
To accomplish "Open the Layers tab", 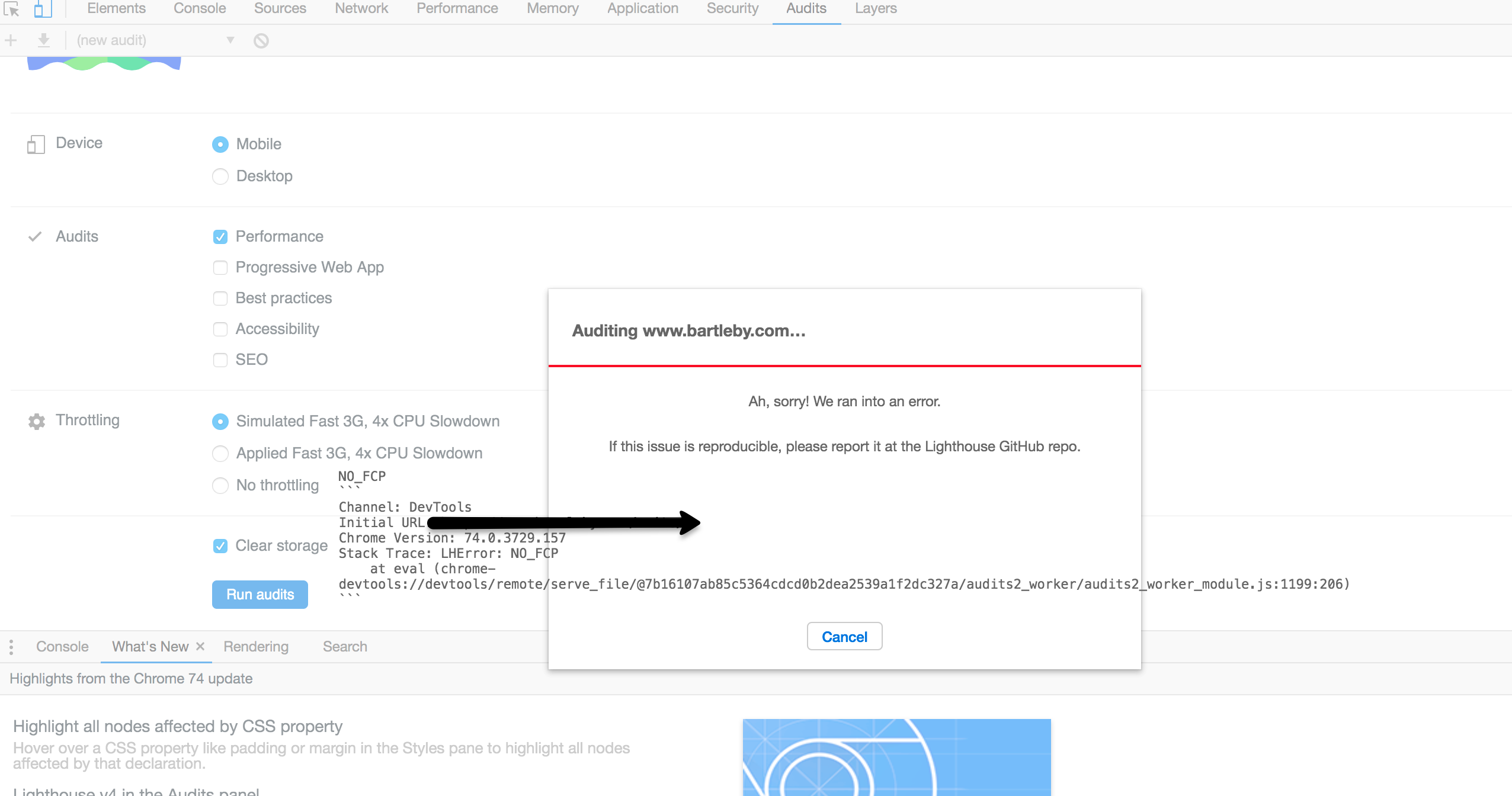I will coord(876,9).
